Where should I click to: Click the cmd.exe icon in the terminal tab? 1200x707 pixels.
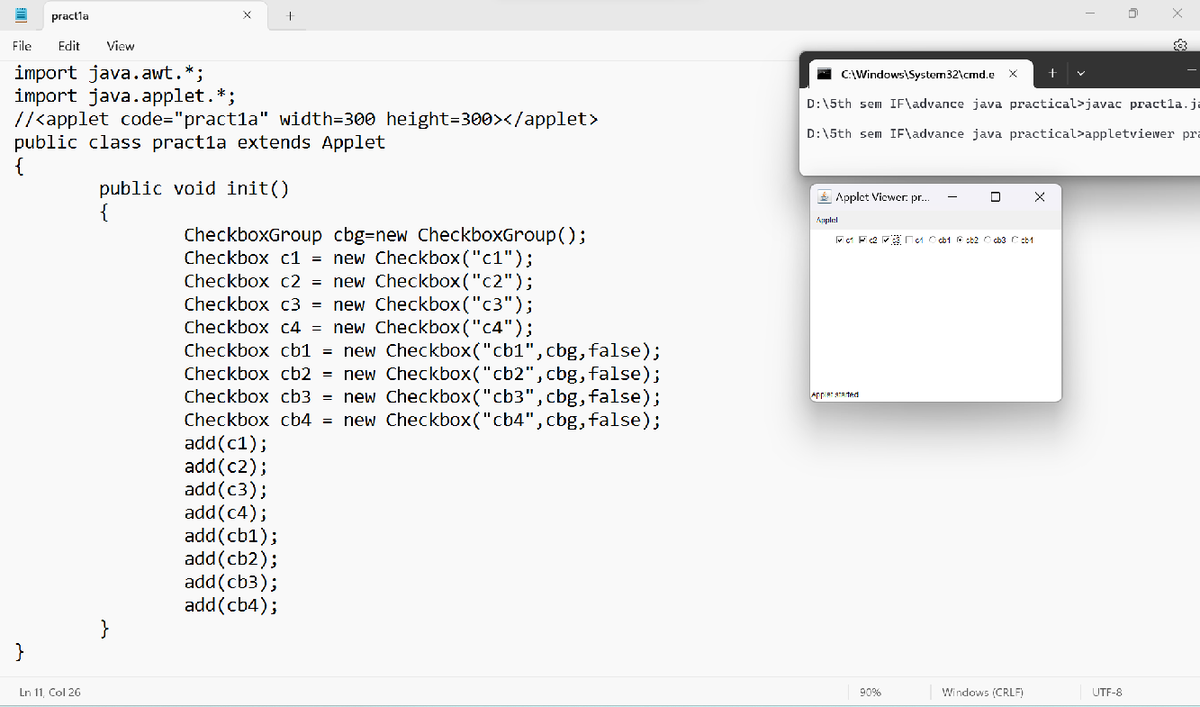tap(824, 73)
